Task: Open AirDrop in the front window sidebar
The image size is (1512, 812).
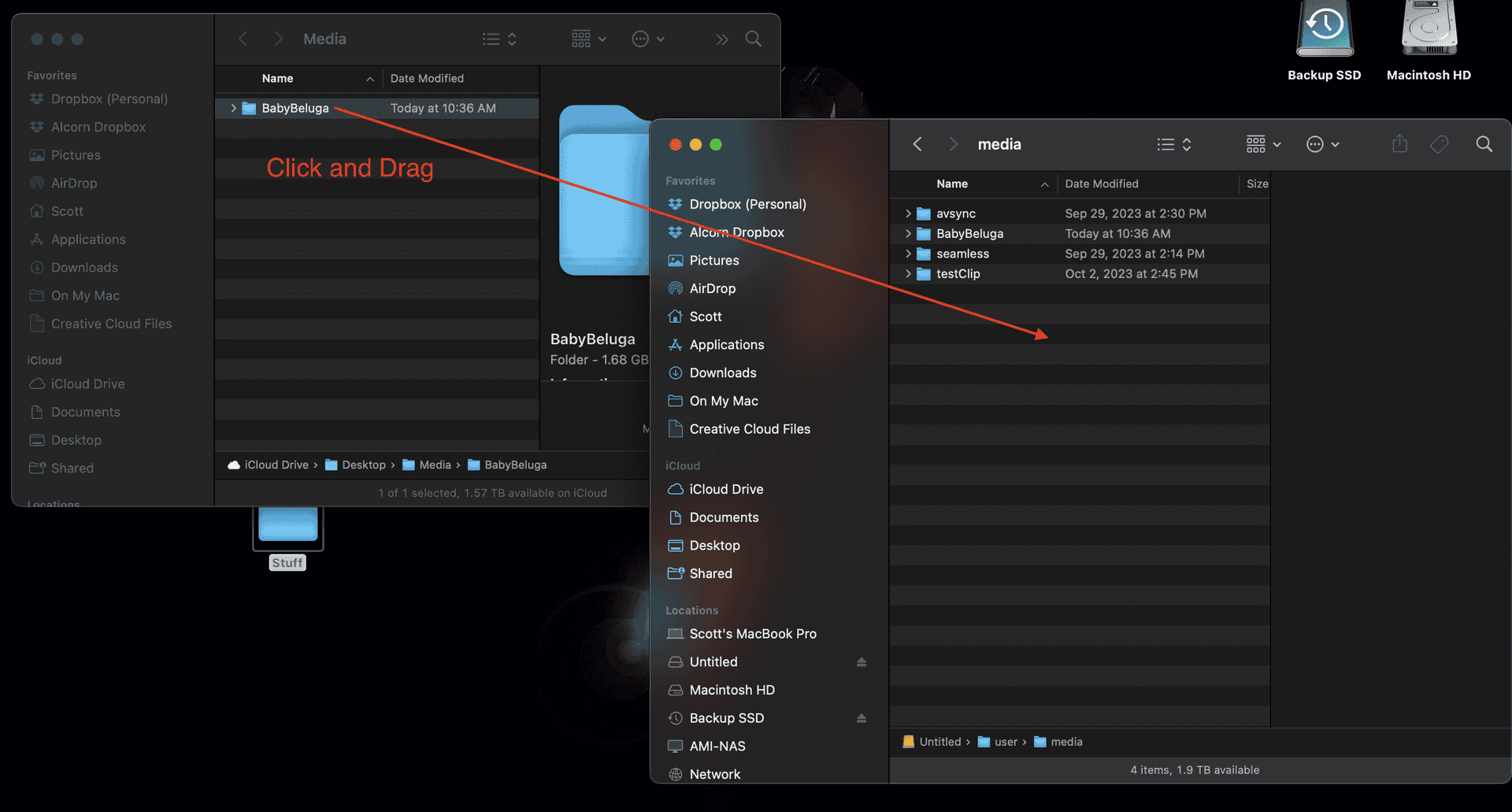Action: (x=712, y=288)
